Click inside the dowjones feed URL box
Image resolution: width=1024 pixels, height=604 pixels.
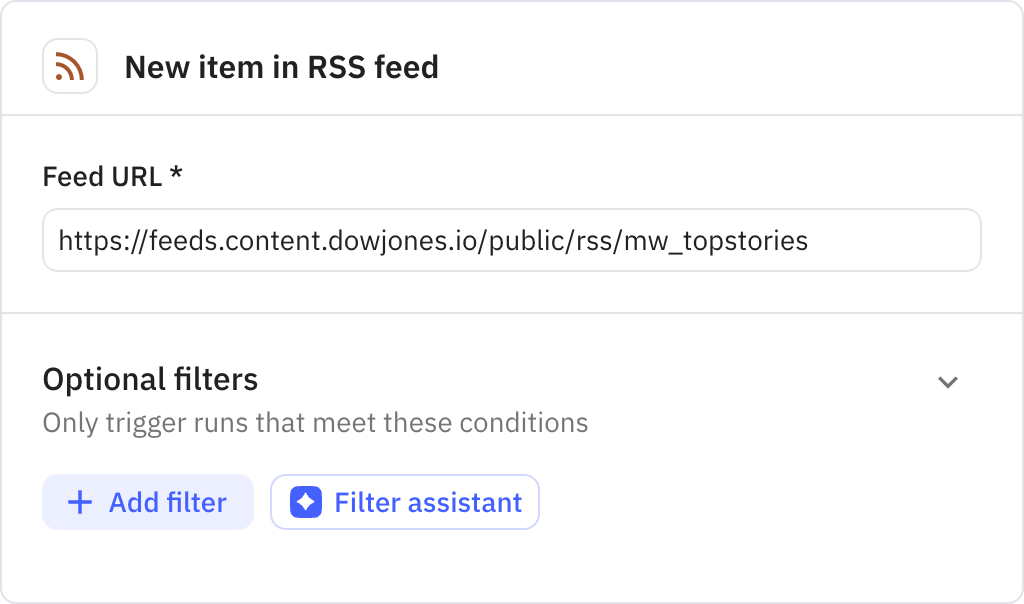(512, 240)
